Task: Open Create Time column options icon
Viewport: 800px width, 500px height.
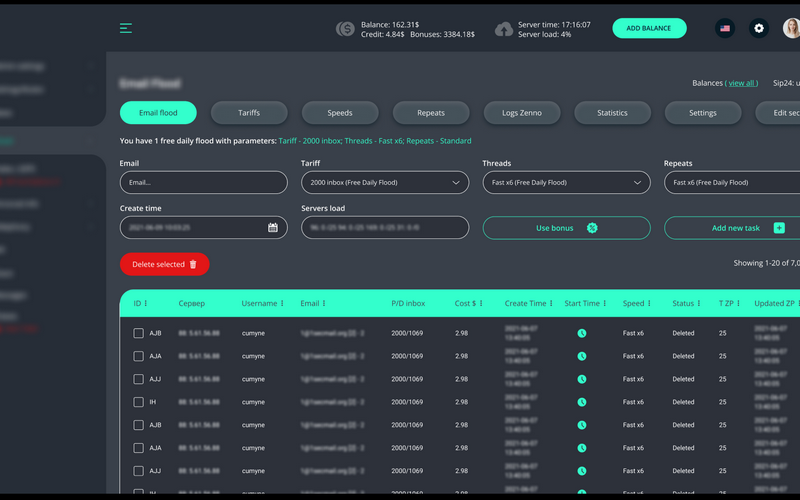Action: [551, 303]
